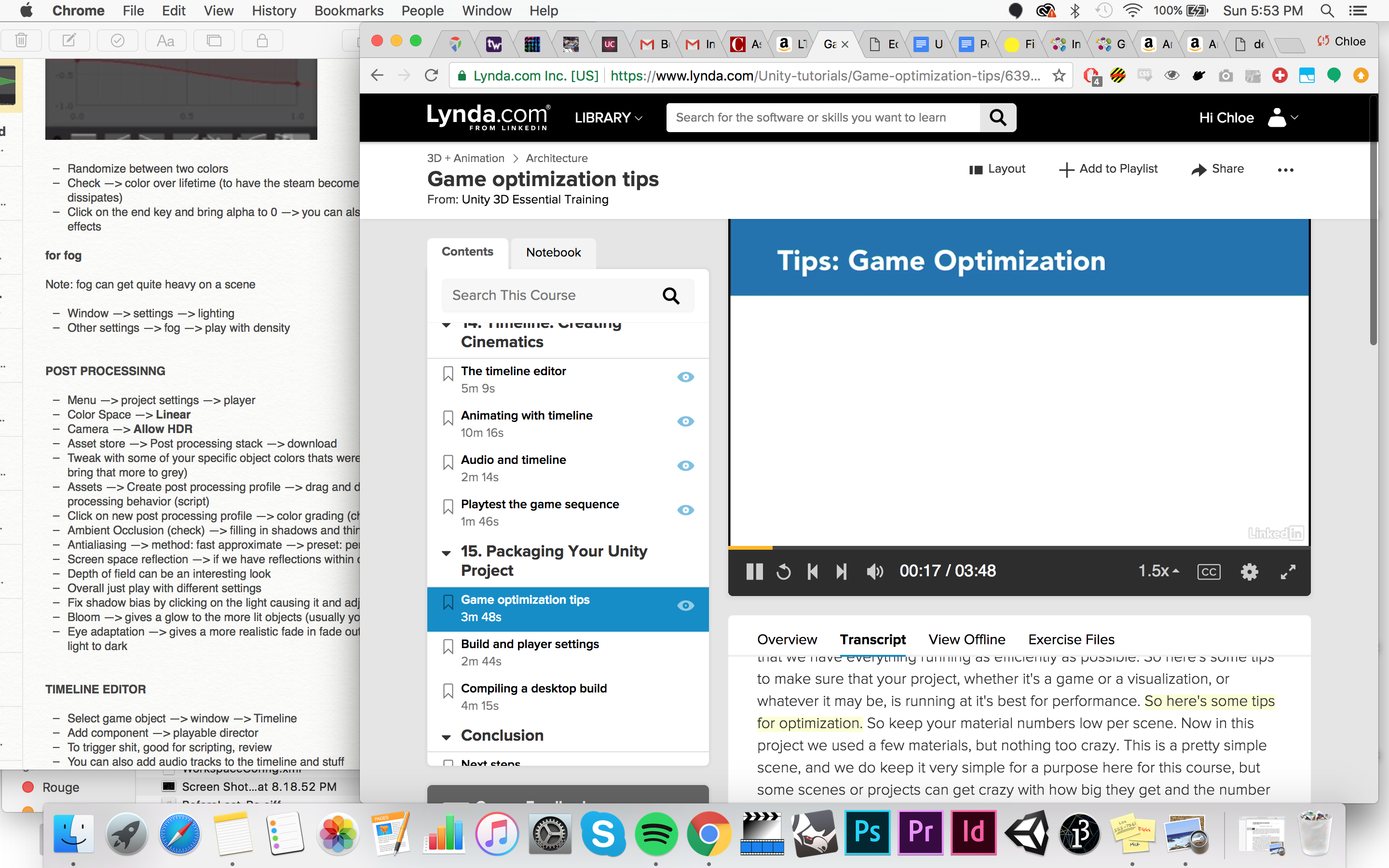The width and height of the screenshot is (1389, 868).
Task: Click the Lynda.com logo
Action: pyautogui.click(x=489, y=117)
